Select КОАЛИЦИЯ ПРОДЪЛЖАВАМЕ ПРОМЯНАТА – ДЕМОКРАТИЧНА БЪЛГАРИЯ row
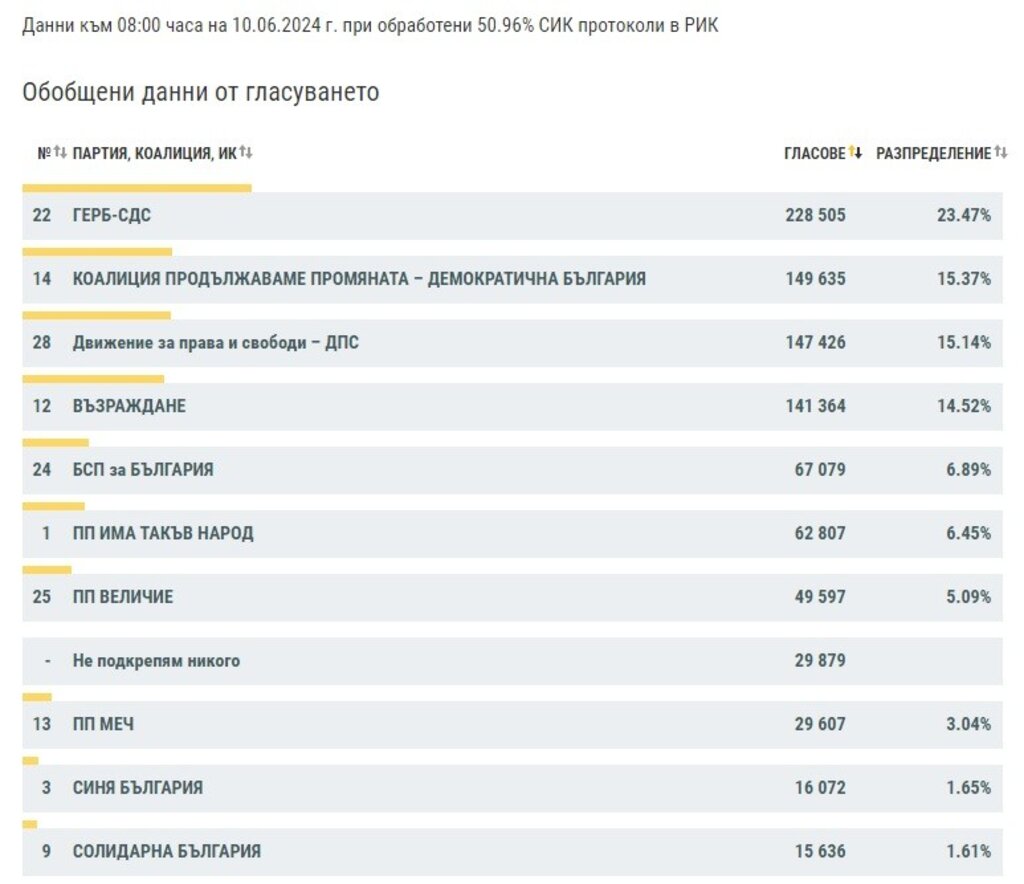Viewport: 1024px width, 884px height. (x=359, y=279)
